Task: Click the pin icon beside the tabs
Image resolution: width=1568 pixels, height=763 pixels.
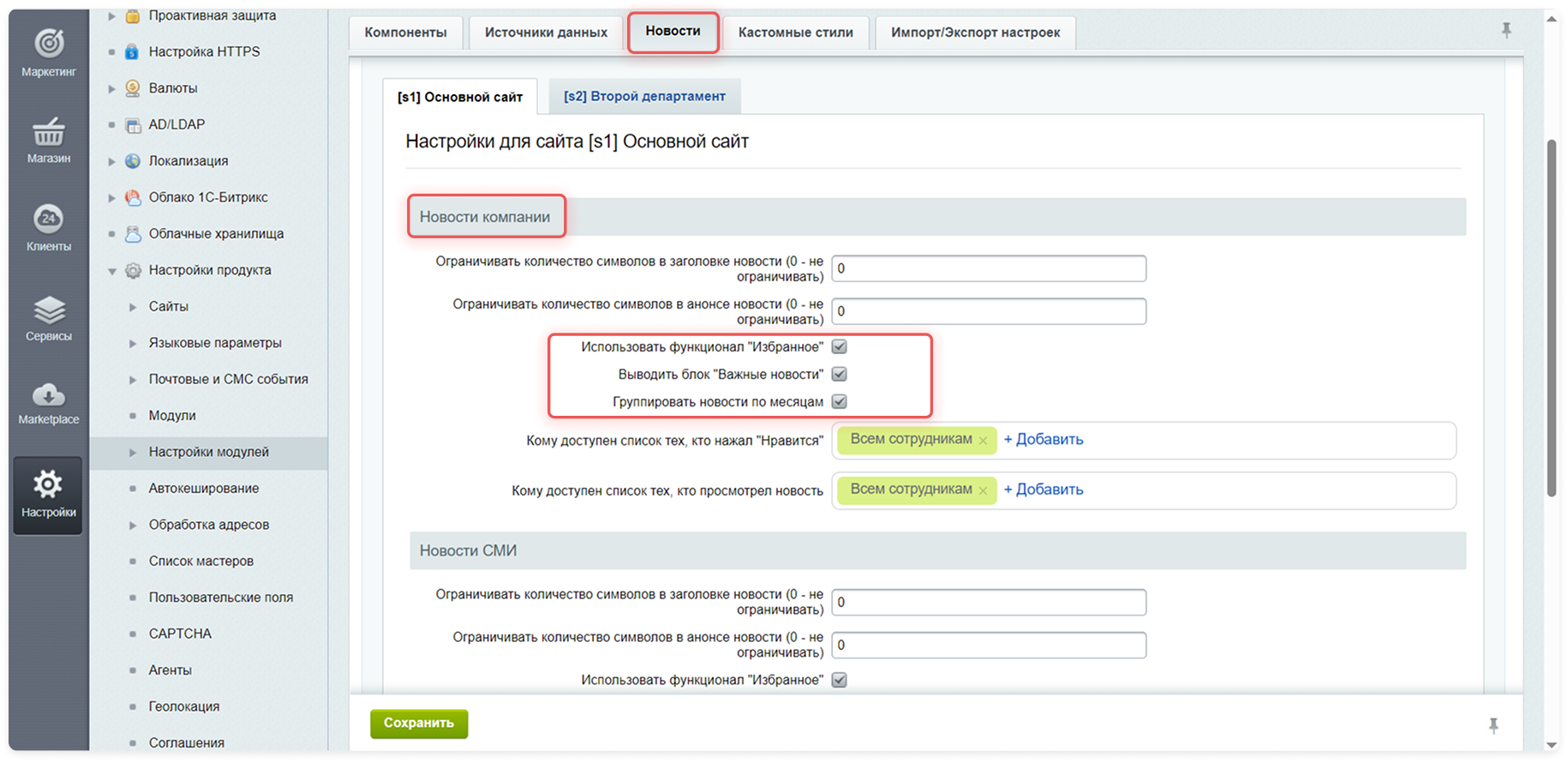Action: (x=1505, y=31)
